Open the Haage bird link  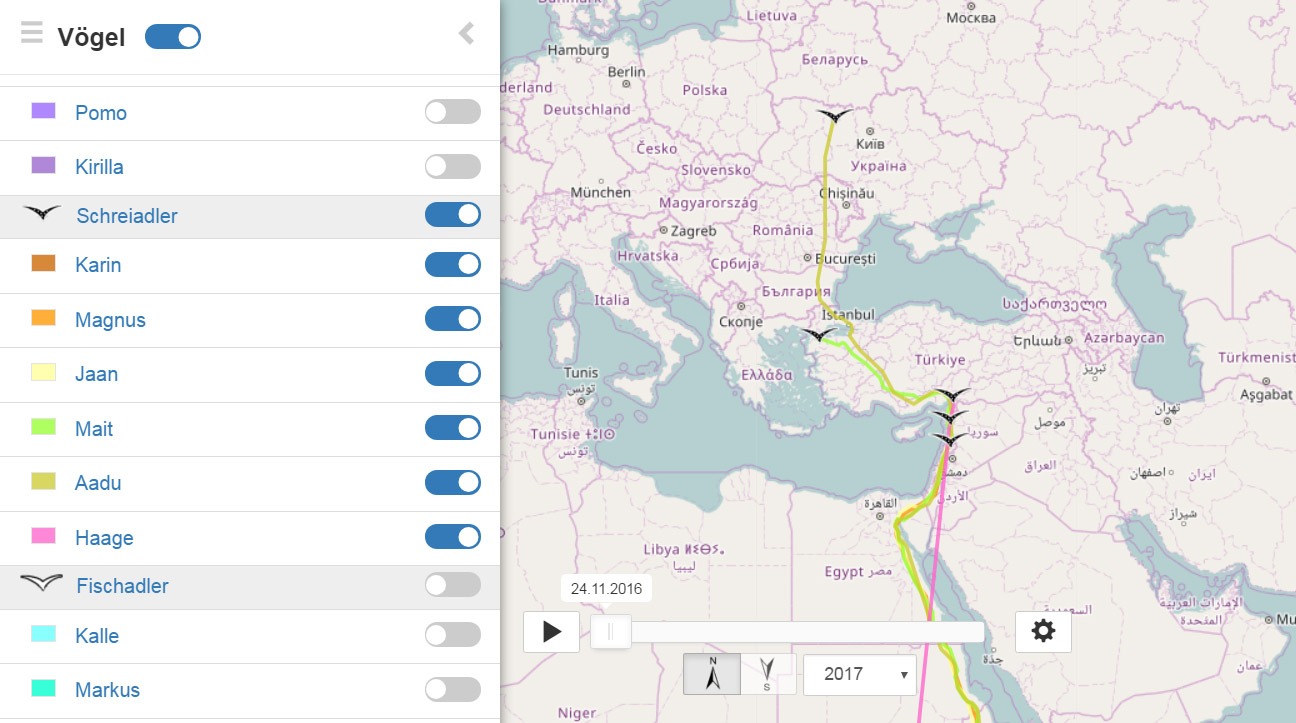point(104,538)
